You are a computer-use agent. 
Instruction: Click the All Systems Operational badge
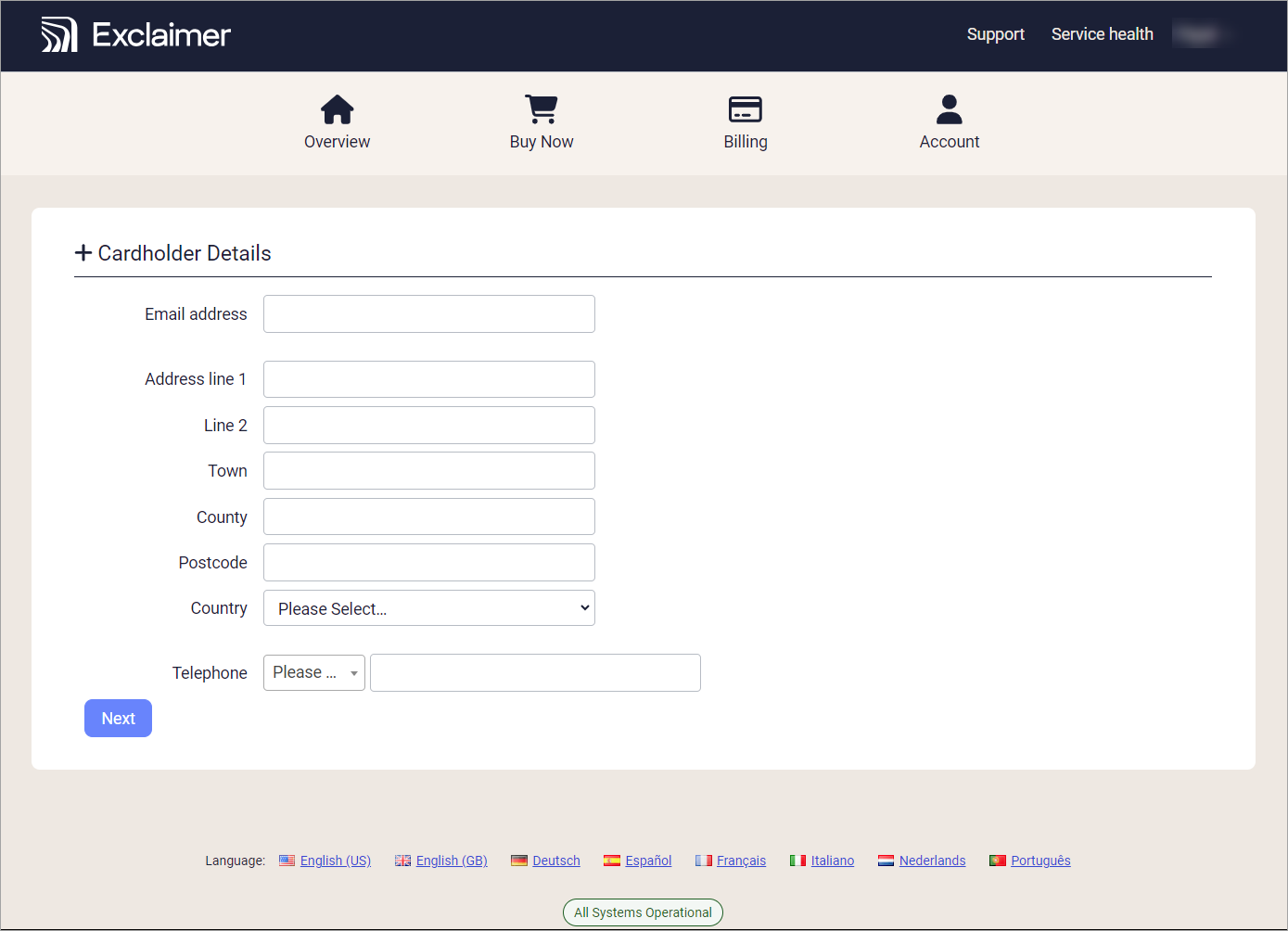tap(643, 912)
